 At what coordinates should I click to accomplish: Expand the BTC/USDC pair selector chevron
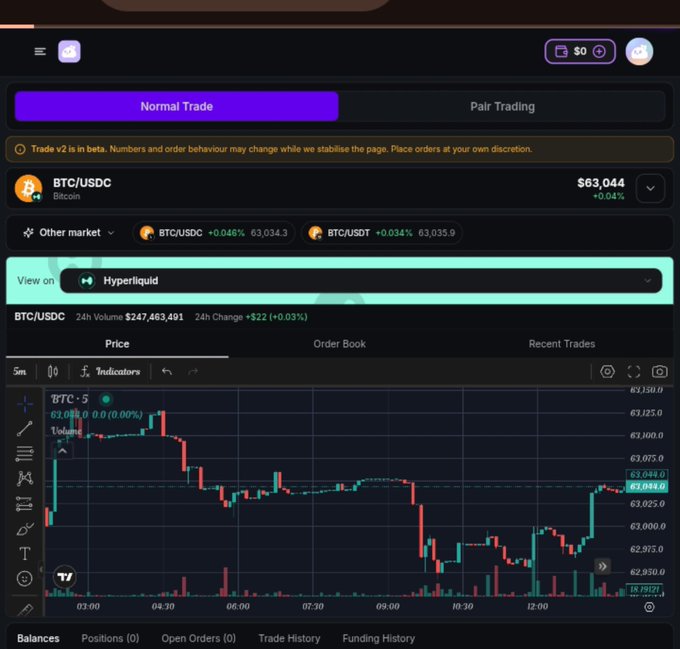coord(650,189)
